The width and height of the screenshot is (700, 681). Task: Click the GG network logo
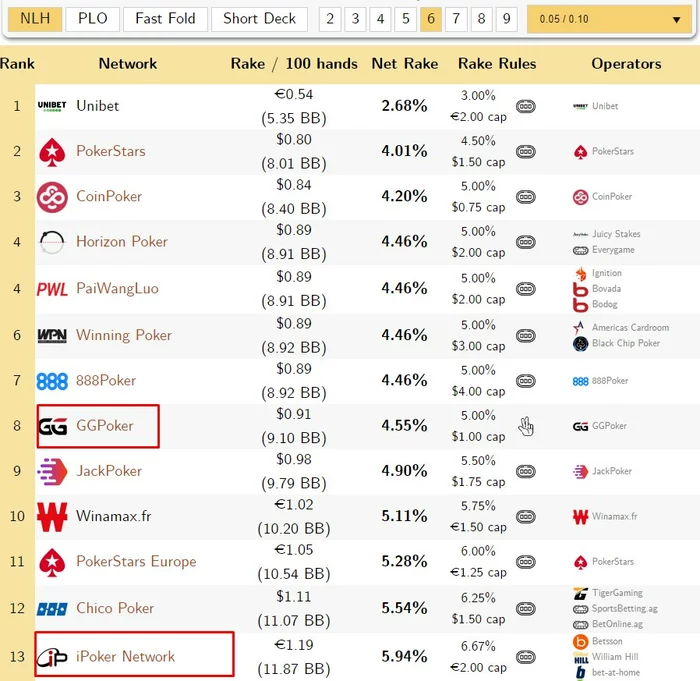pyautogui.click(x=53, y=426)
